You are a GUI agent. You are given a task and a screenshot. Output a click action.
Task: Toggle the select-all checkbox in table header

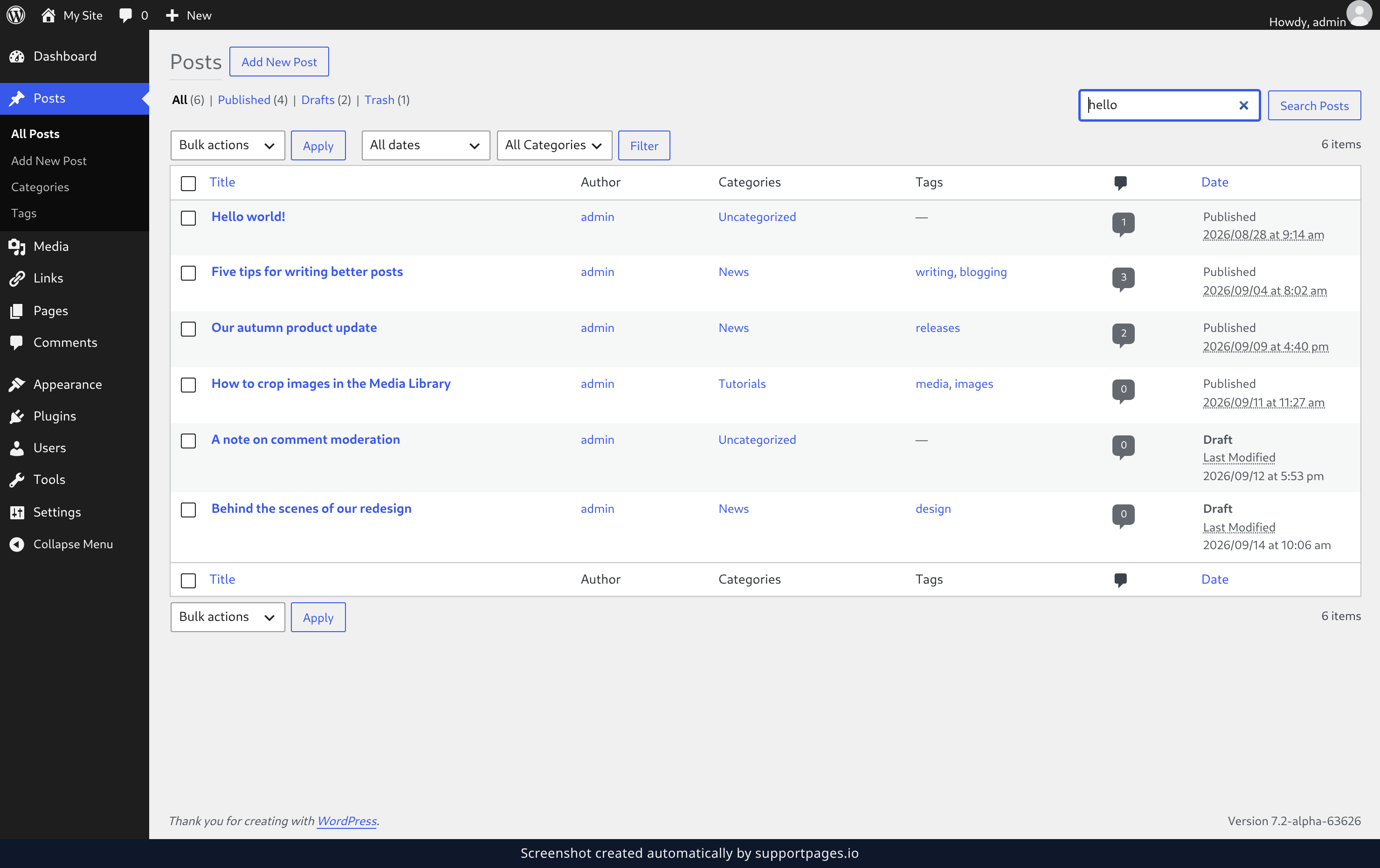coord(188,183)
